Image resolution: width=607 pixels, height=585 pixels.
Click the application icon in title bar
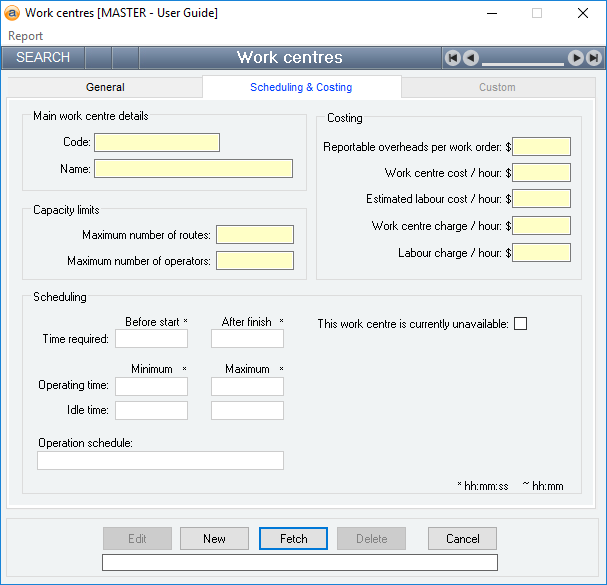[x=13, y=13]
